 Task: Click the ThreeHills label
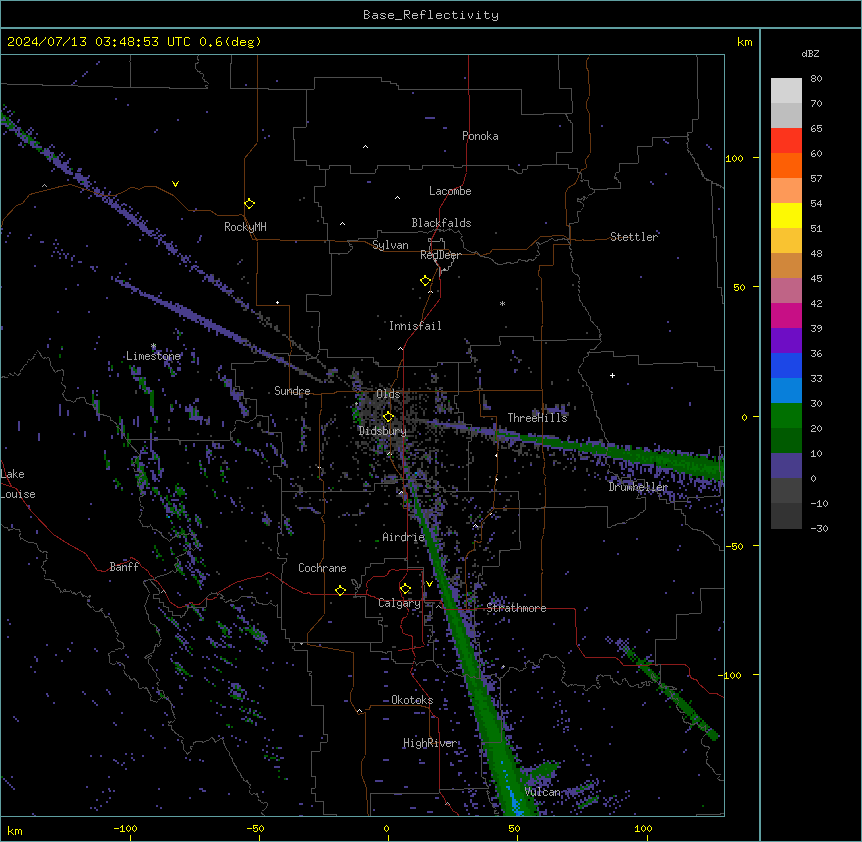point(537,418)
